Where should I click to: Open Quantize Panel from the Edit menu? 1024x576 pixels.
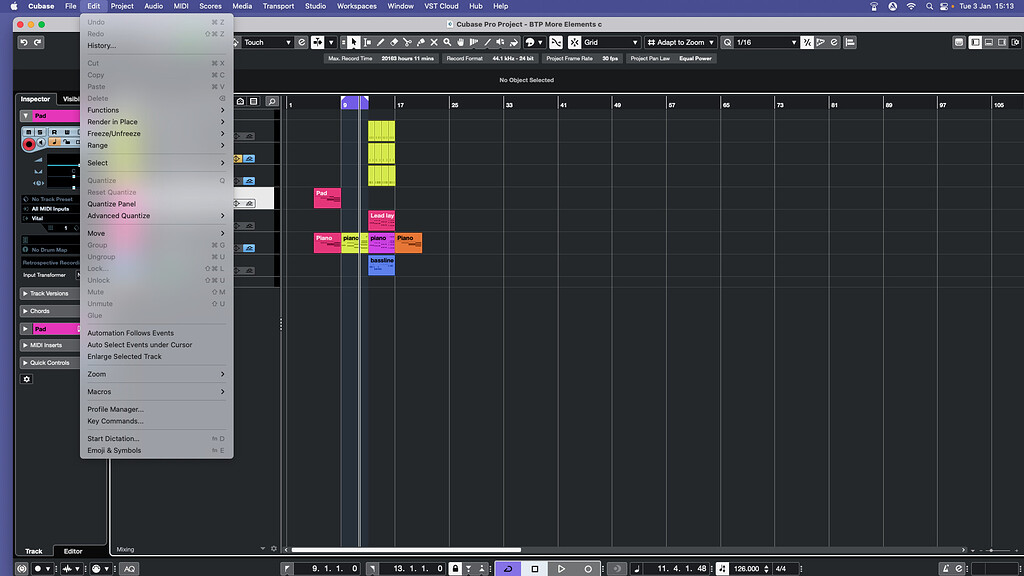pos(112,204)
